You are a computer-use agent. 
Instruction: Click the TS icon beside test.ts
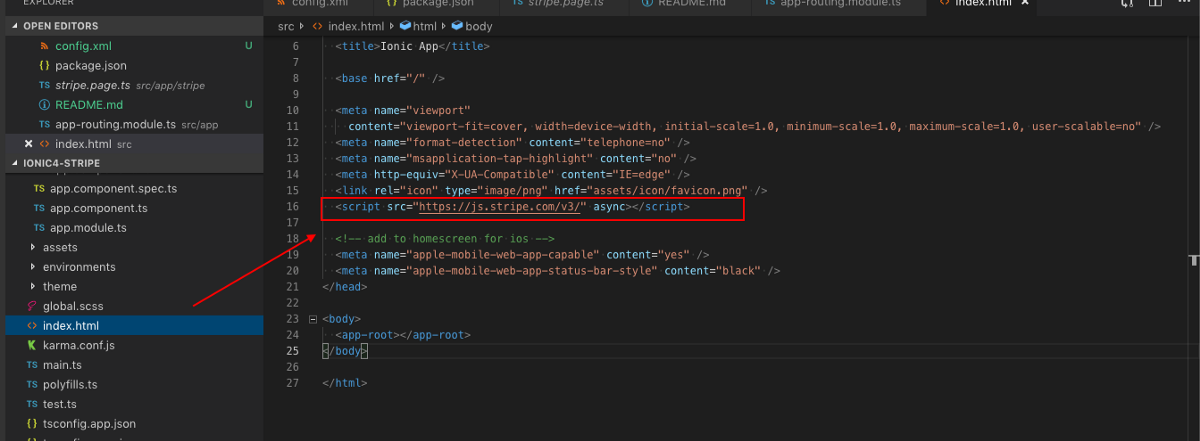coord(32,404)
